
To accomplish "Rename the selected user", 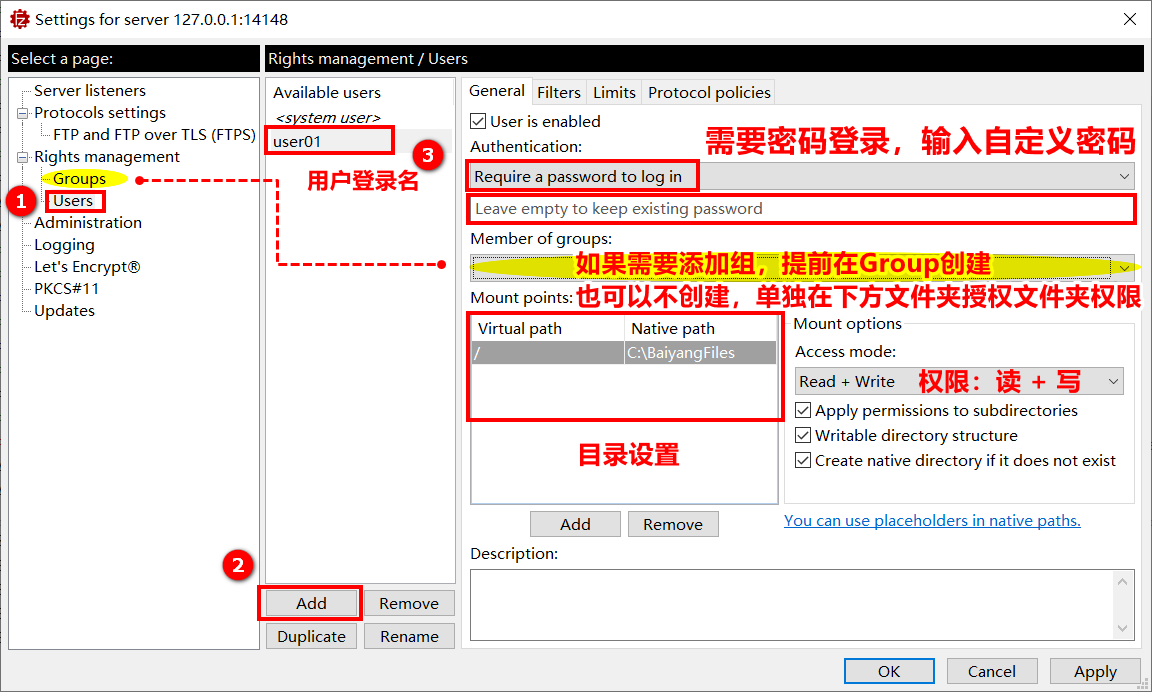I will tap(409, 636).
